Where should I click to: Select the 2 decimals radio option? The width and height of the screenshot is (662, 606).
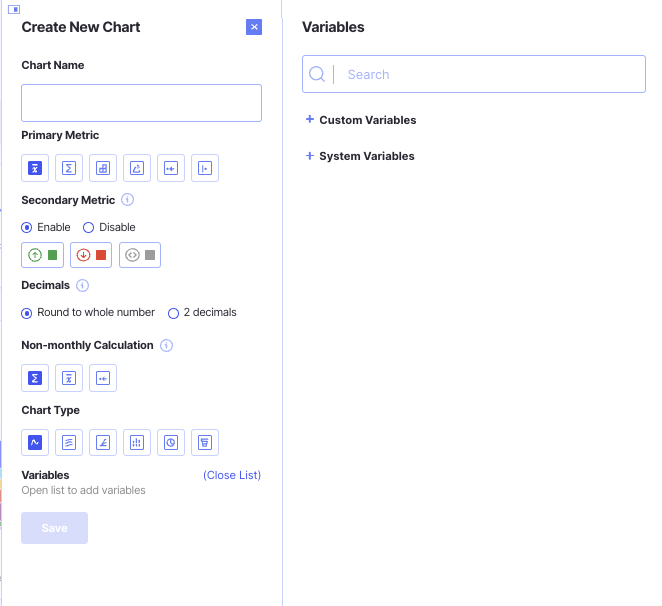[x=173, y=312]
